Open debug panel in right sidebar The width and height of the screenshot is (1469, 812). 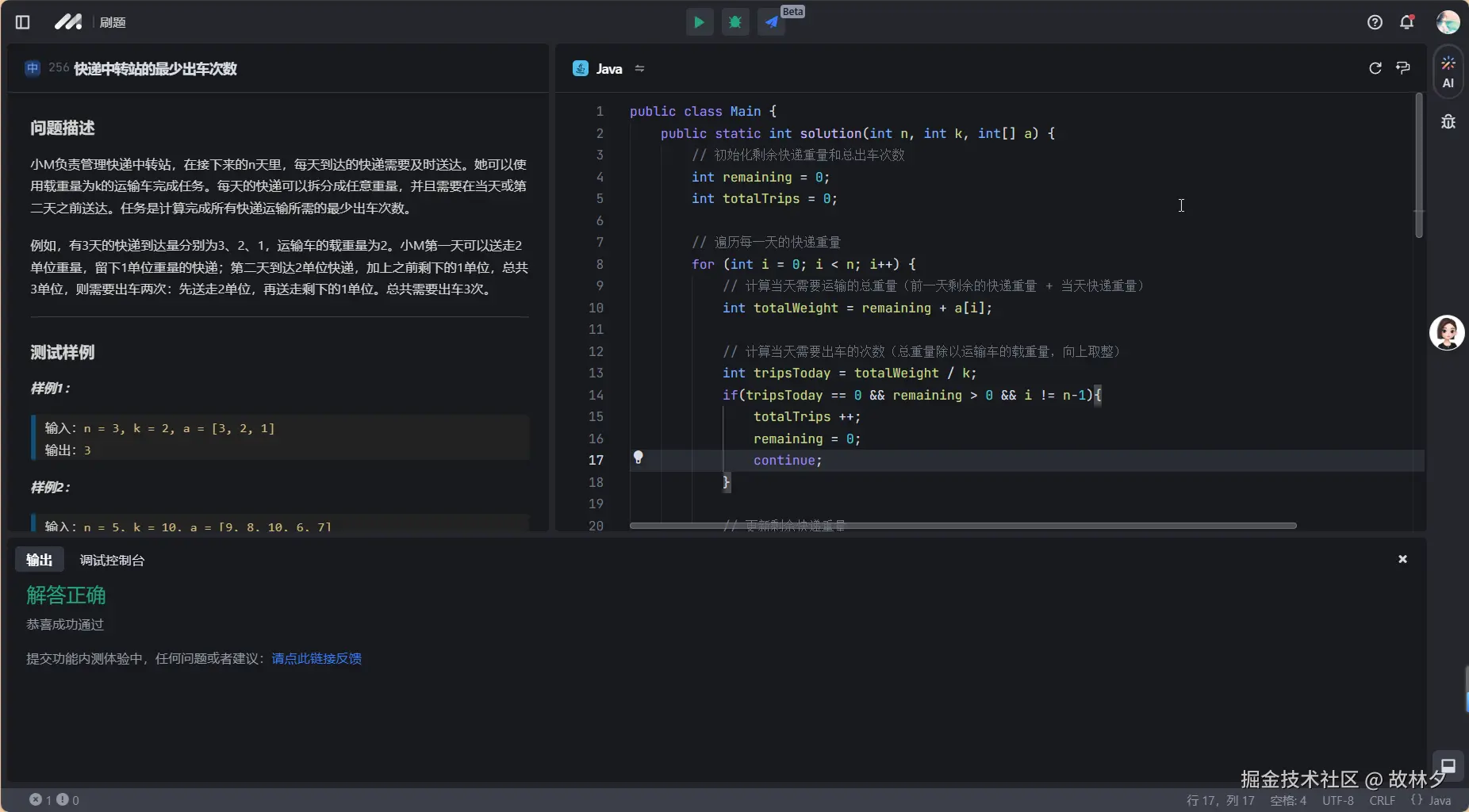[x=1448, y=121]
